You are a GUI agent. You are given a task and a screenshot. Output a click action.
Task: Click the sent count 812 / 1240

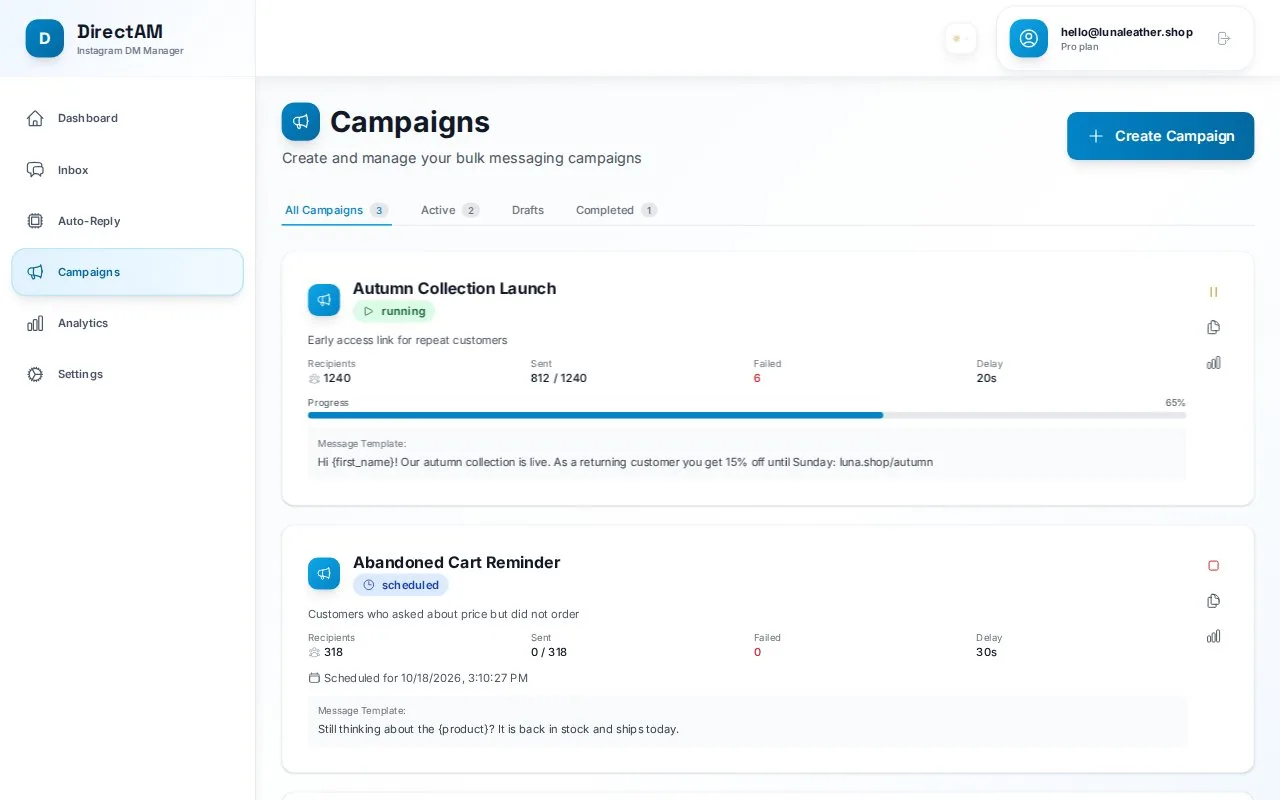(559, 378)
